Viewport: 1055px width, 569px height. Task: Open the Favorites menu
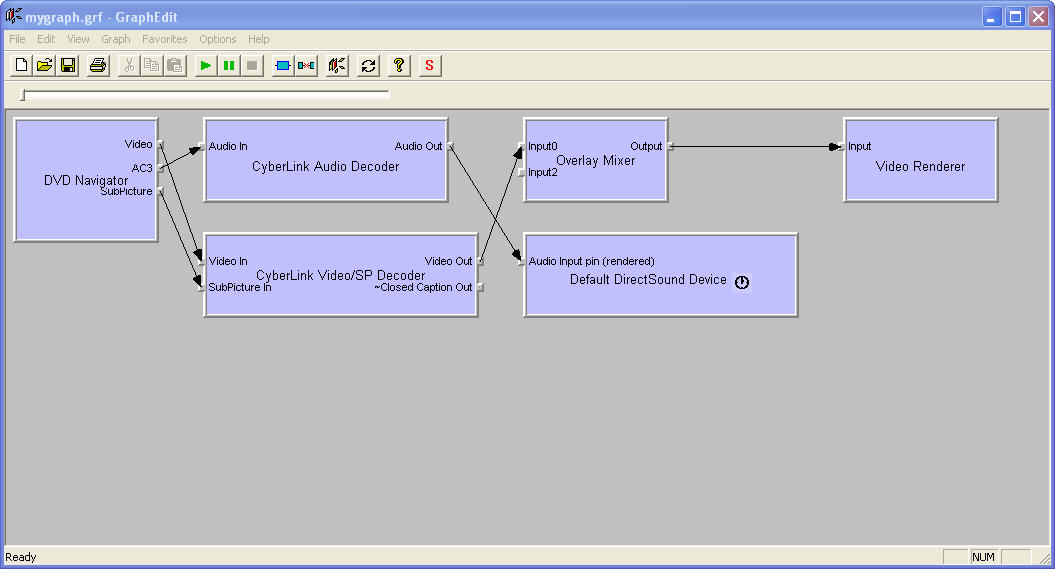pyautogui.click(x=165, y=39)
